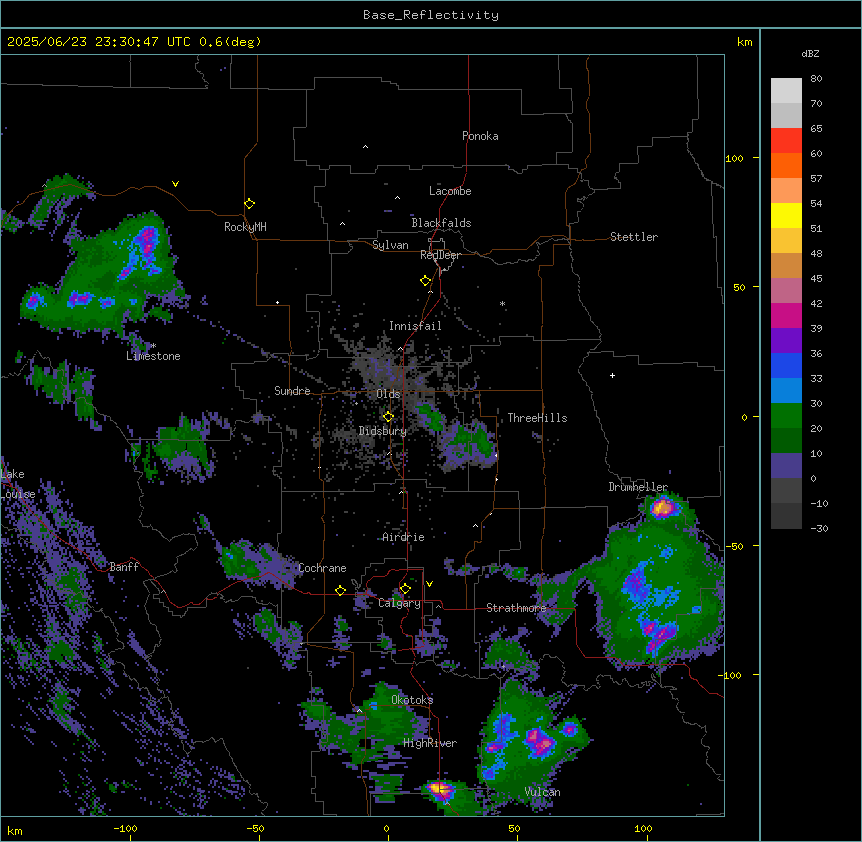The image size is (862, 842).
Task: Pick the magenta 42-39 dBZ legend swatch
Action: (x=786, y=315)
